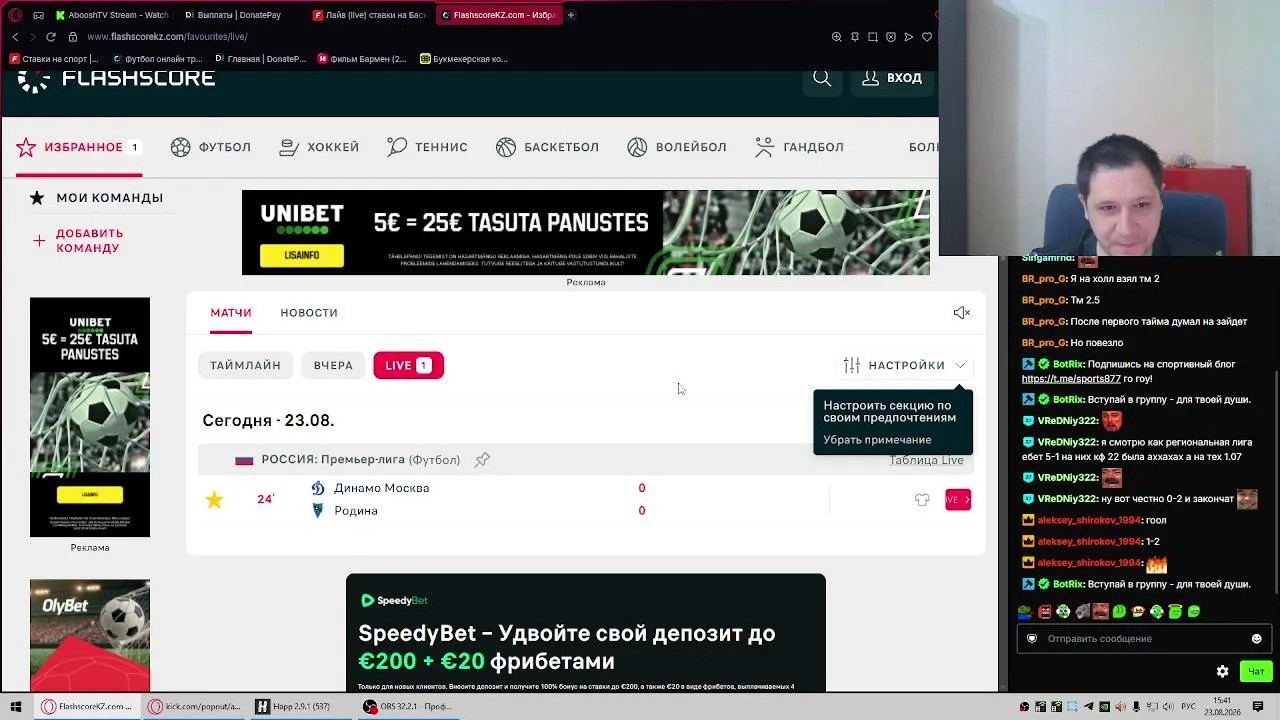Click the address bar URL field
Screen dimensions: 1280x720
pos(167,37)
